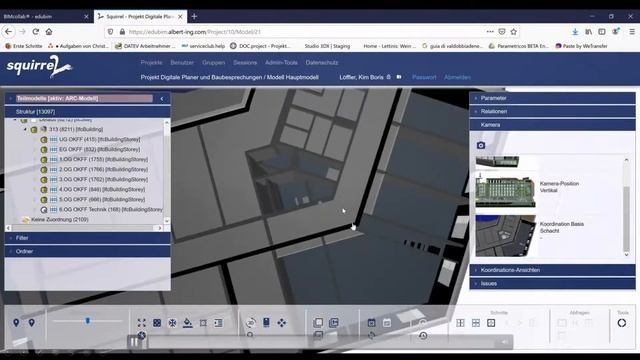Image resolution: width=640 pixels, height=360 pixels.
Task: Click the dark calendar icon
Action: pos(371,323)
